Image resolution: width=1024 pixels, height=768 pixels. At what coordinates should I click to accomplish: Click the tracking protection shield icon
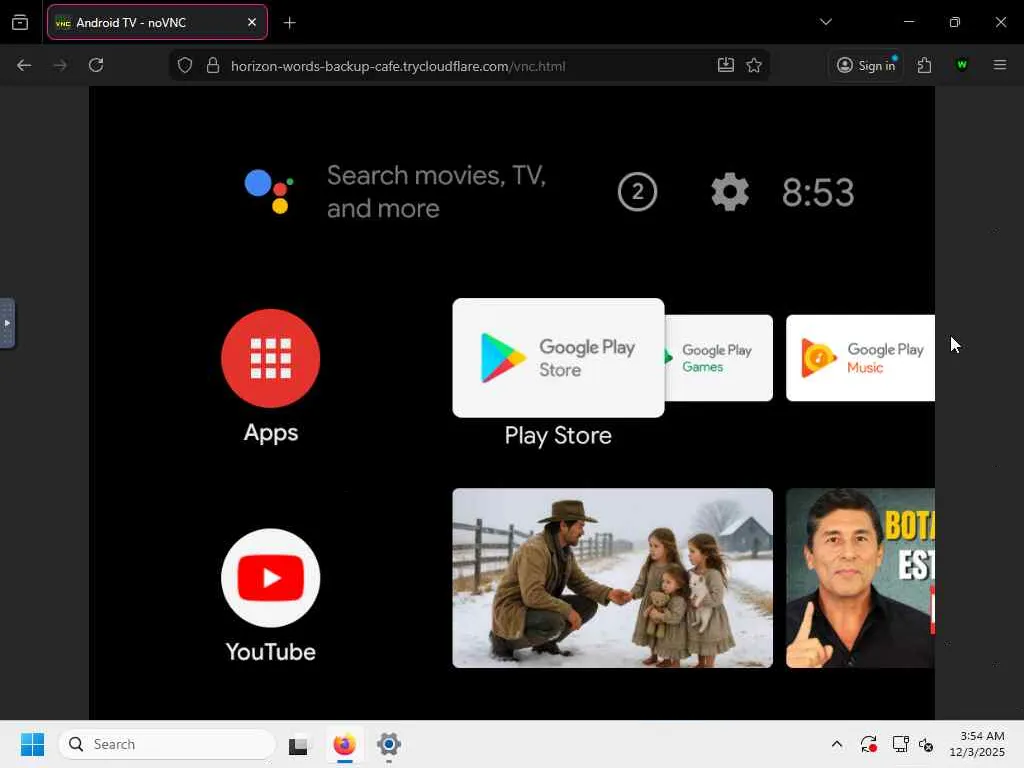(x=185, y=65)
